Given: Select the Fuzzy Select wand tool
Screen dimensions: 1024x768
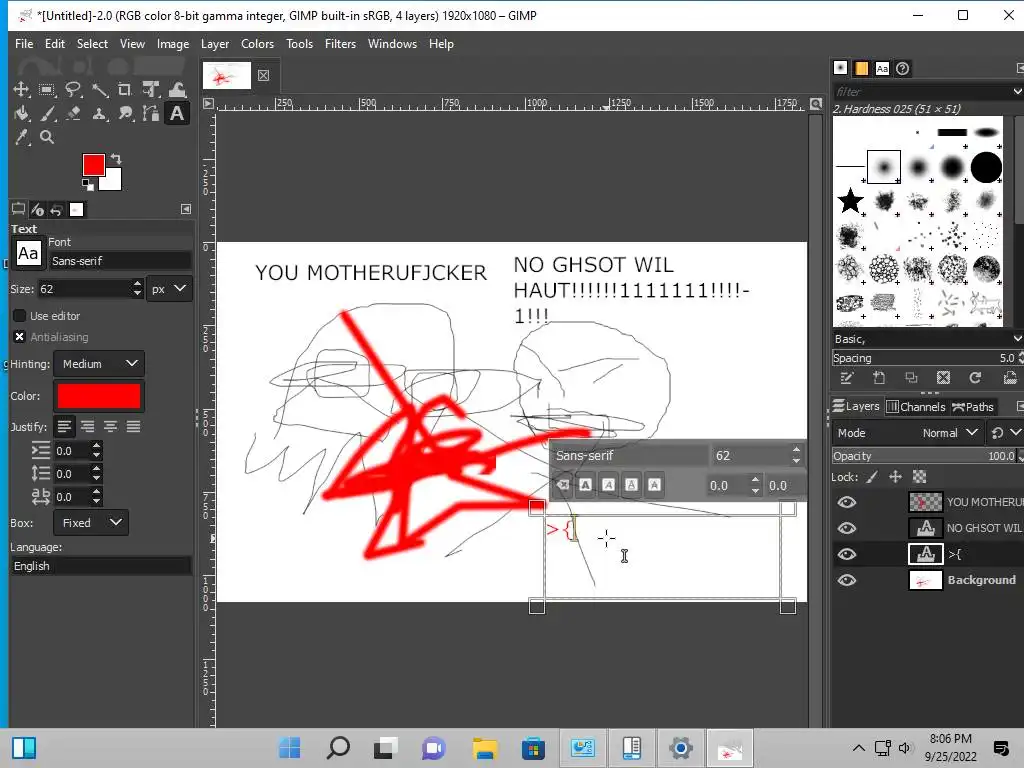Looking at the screenshot, I should pos(99,89).
